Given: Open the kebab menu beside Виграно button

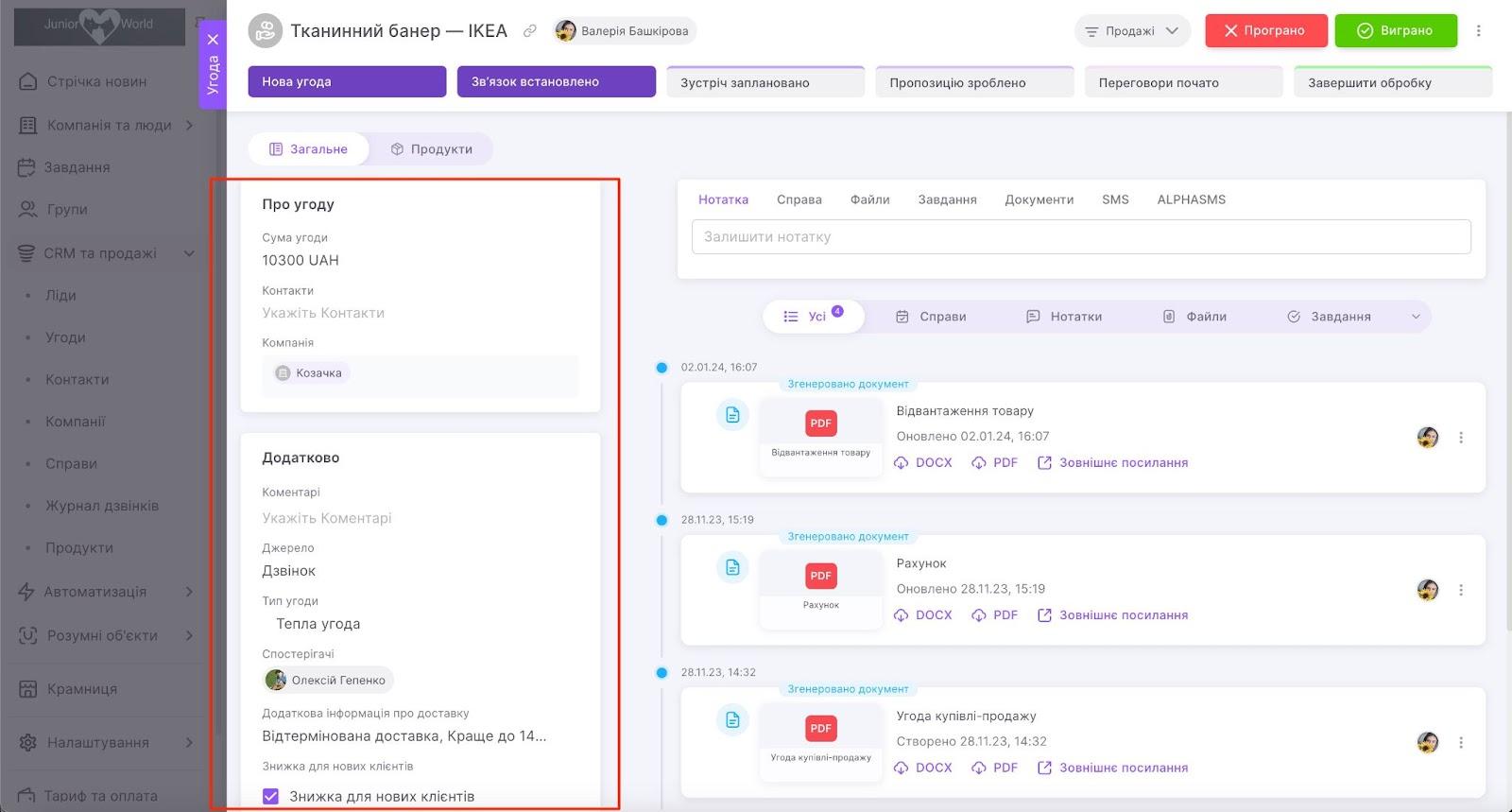Looking at the screenshot, I should pos(1479,31).
